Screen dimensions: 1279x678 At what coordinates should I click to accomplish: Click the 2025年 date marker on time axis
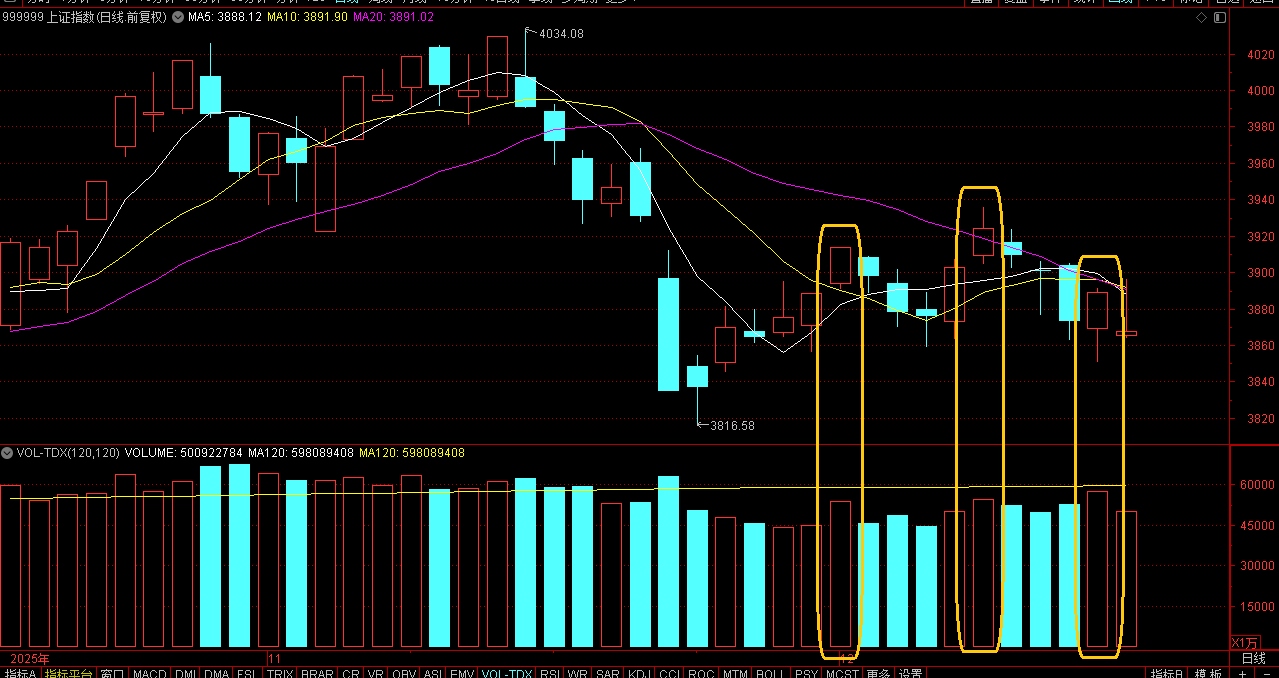(30, 659)
